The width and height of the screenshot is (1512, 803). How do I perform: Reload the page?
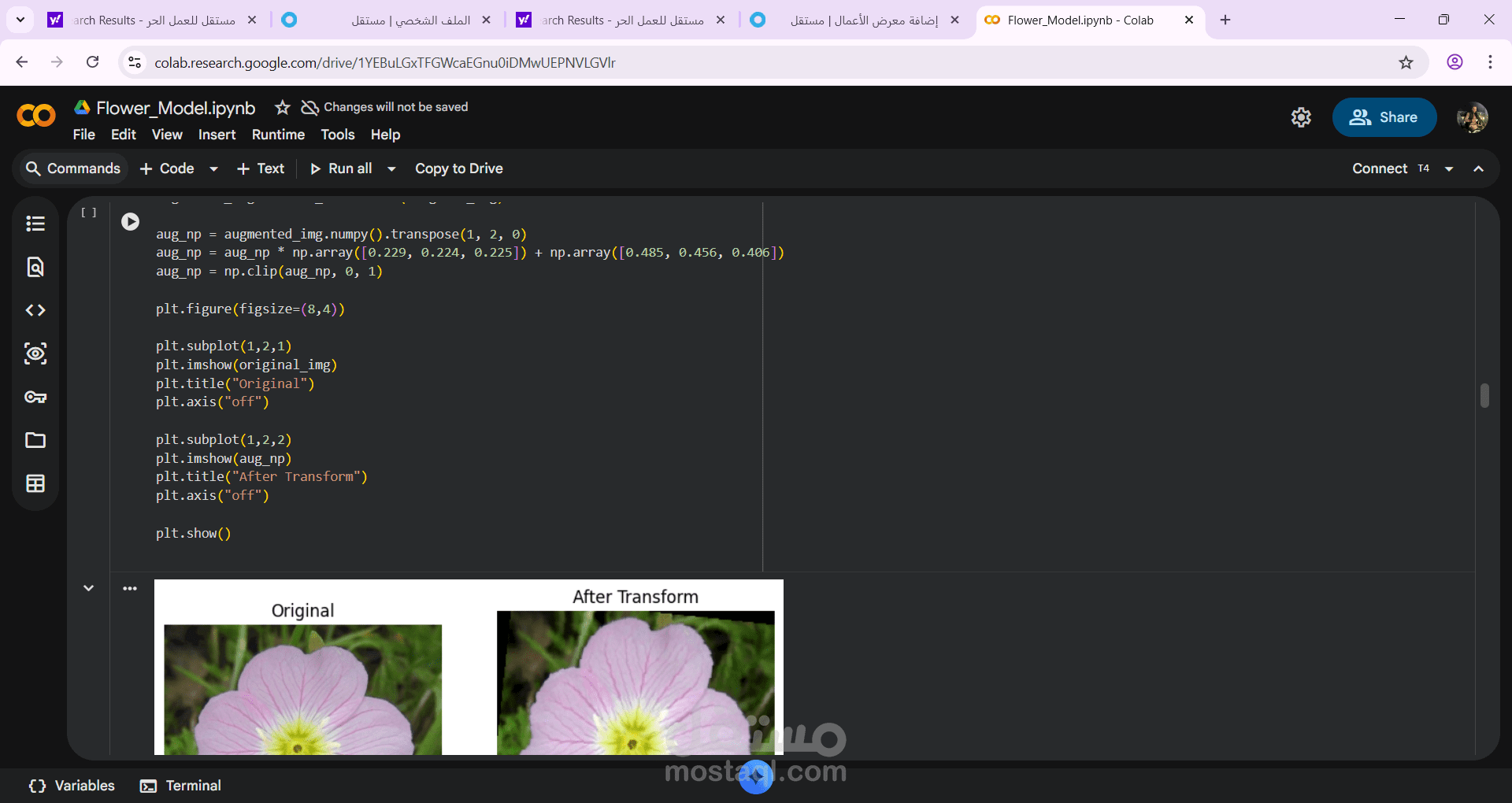tap(92, 62)
